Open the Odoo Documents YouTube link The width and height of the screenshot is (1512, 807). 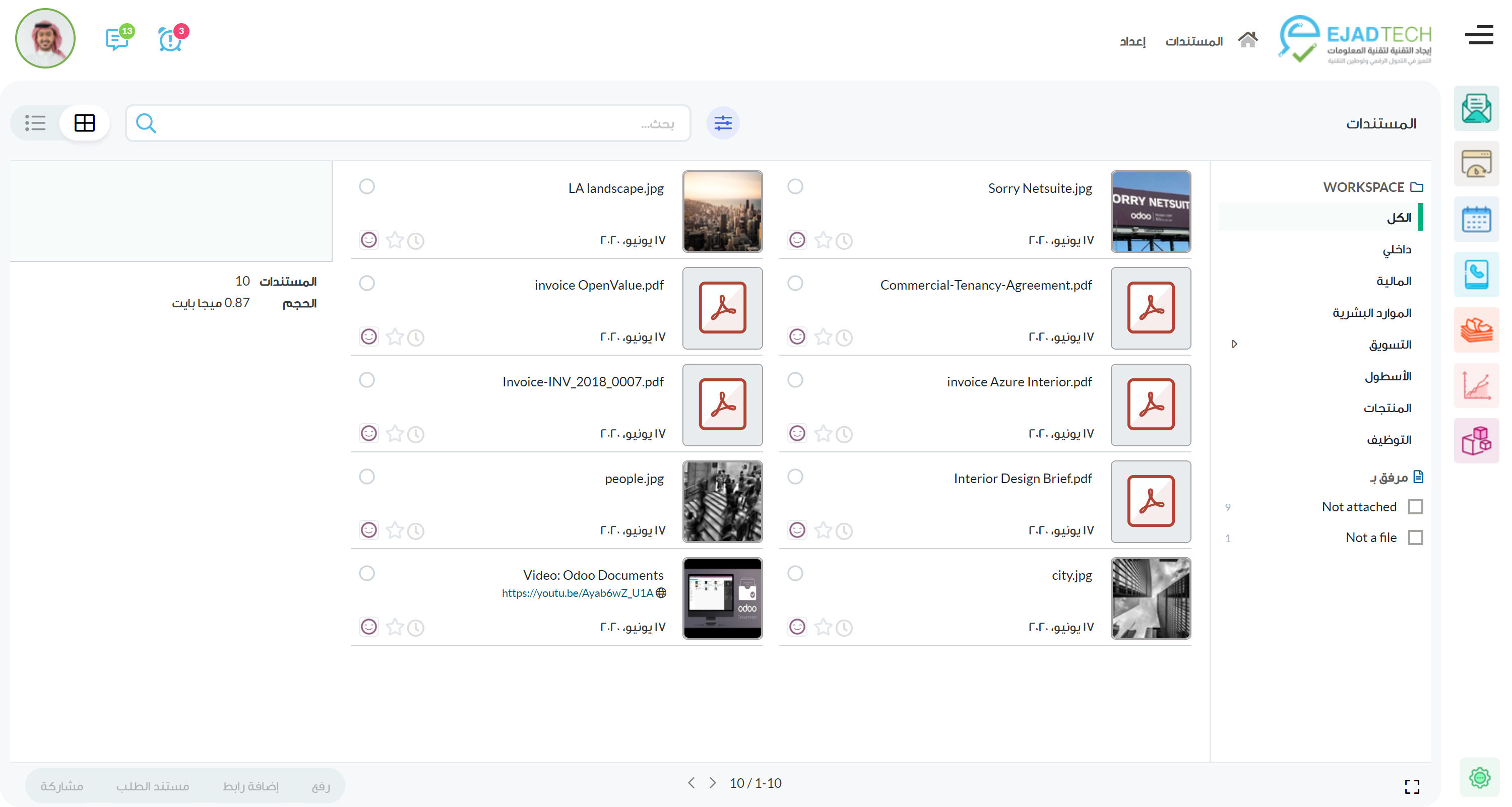pos(577,593)
